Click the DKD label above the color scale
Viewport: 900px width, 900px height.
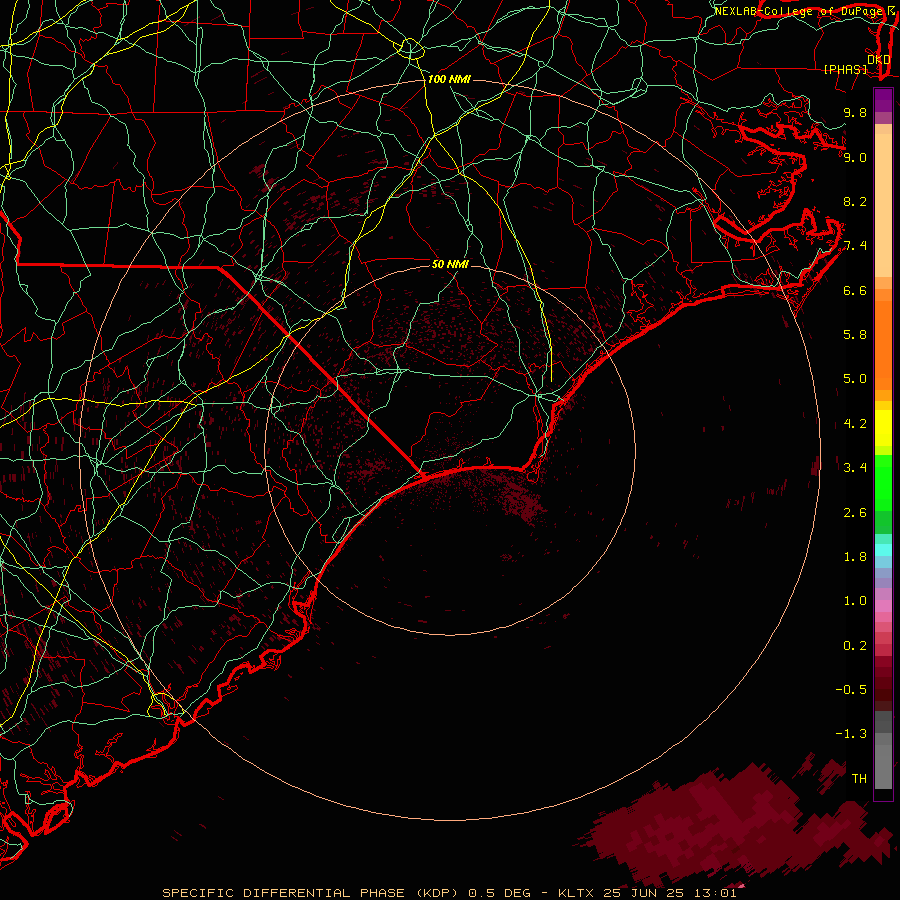tap(879, 59)
